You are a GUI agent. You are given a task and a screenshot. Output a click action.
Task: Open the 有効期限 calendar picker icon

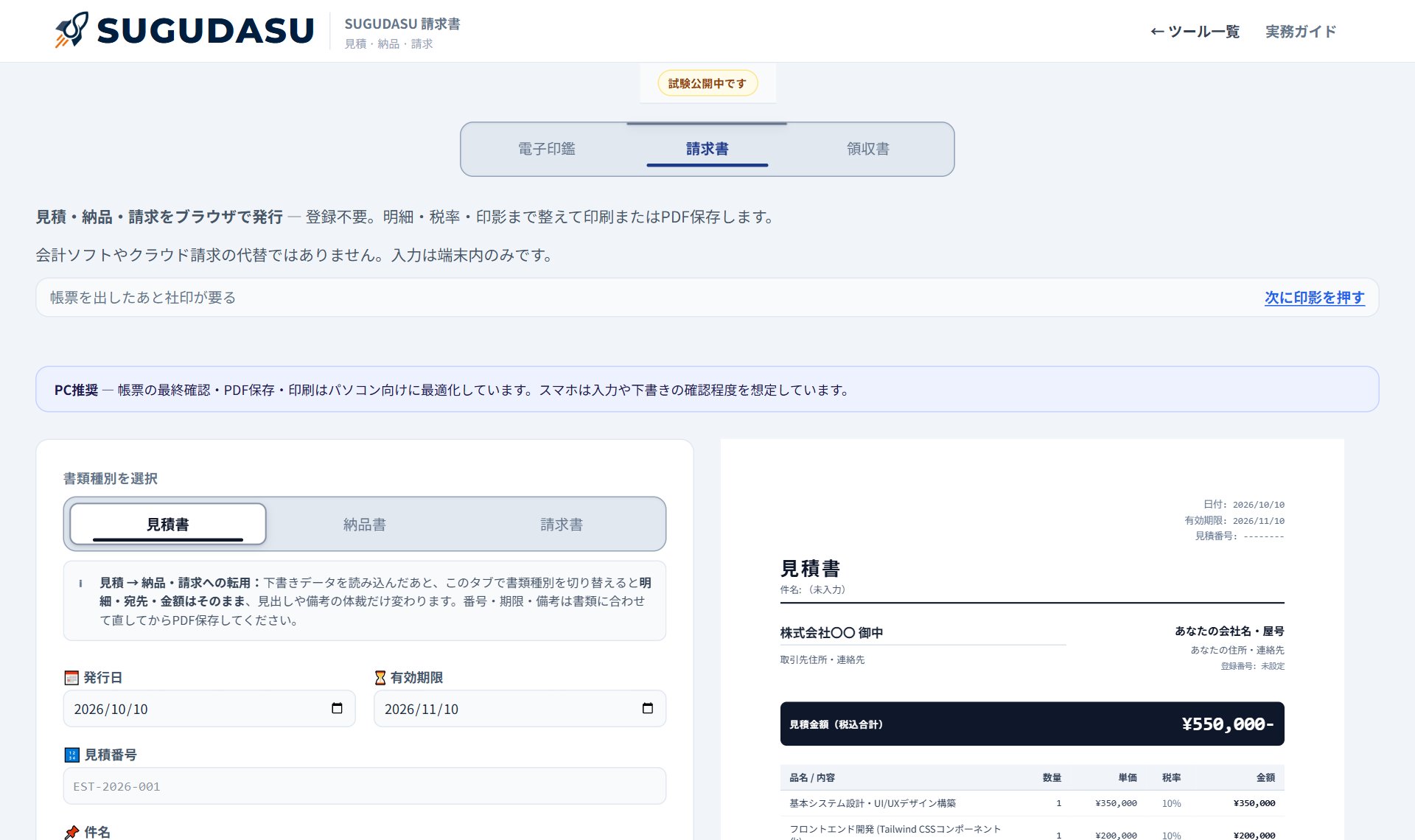[x=648, y=708]
